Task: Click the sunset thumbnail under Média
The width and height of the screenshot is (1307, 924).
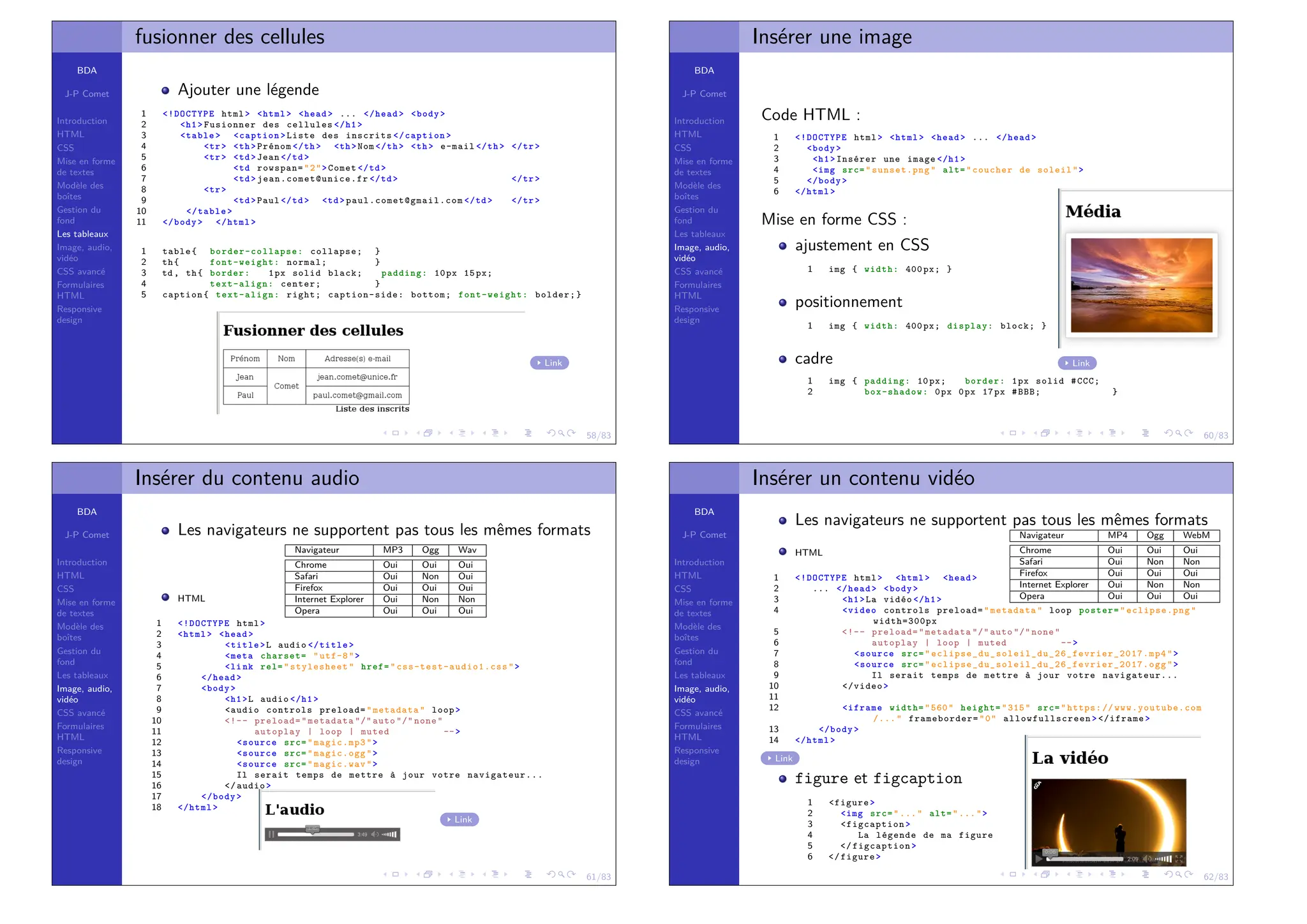Action: click(x=1141, y=285)
